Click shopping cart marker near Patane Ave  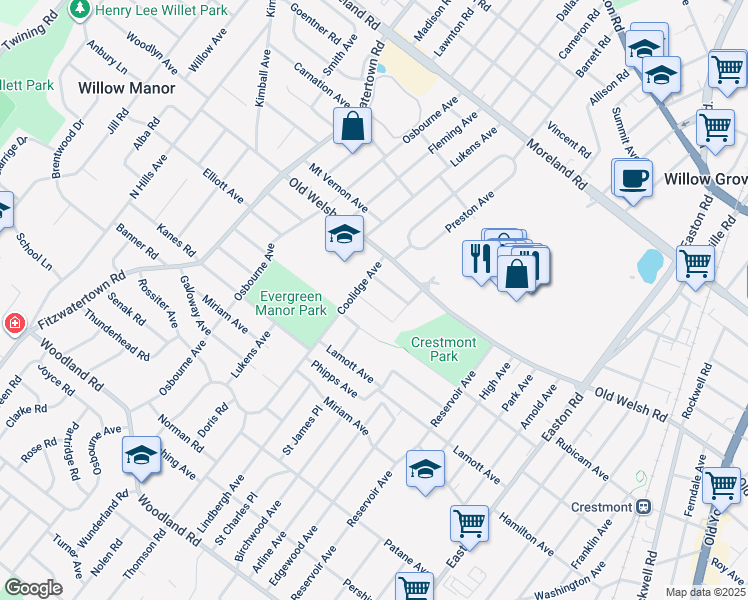pyautogui.click(x=414, y=588)
